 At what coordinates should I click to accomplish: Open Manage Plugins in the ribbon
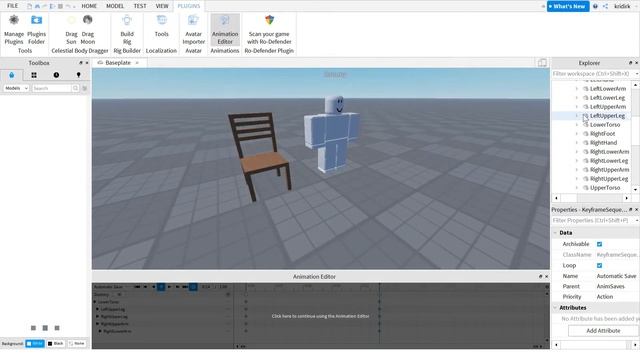coord(14,30)
